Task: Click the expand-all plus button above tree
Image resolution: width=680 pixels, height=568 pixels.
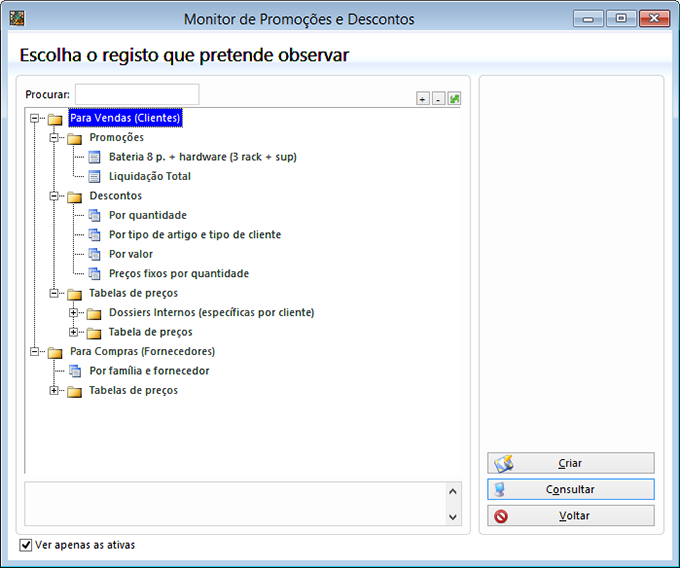Action: tap(422, 99)
